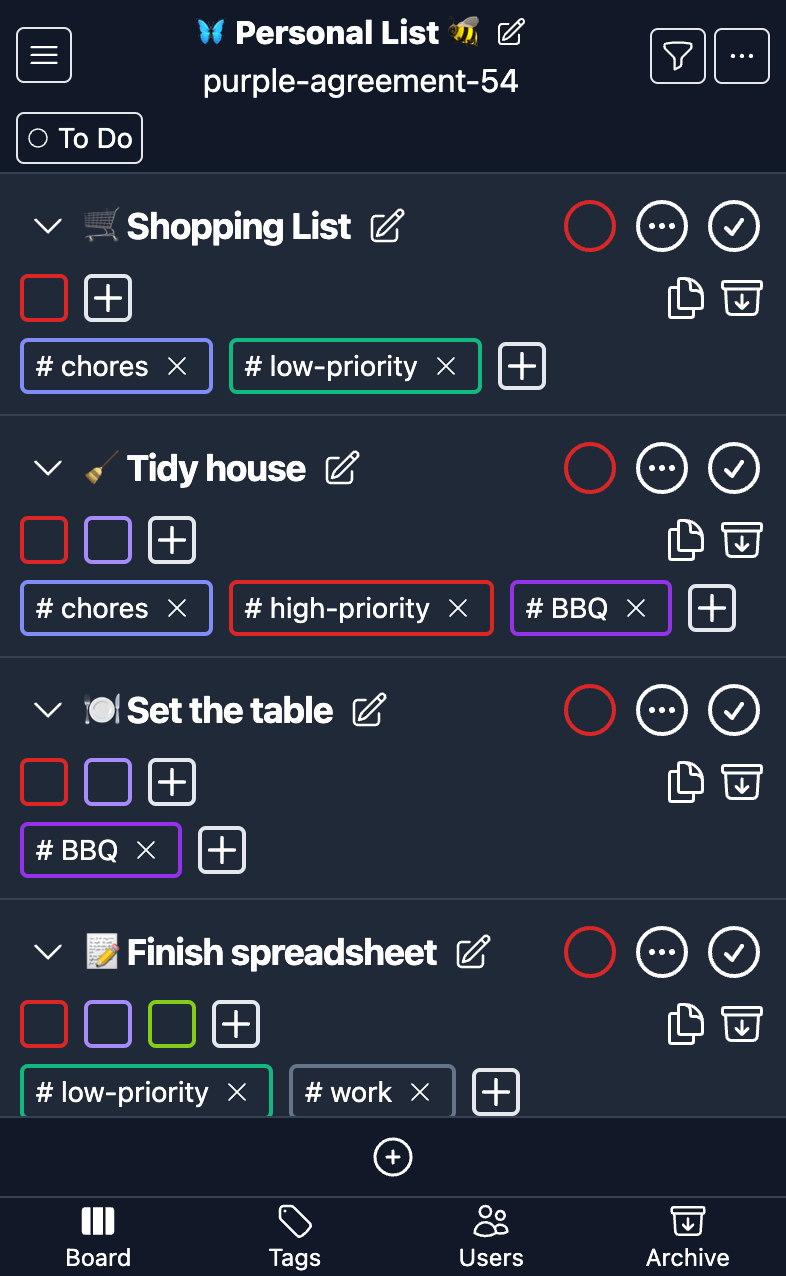Viewport: 786px width, 1276px height.
Task: Toggle red status circle on Tidy house
Action: [589, 468]
